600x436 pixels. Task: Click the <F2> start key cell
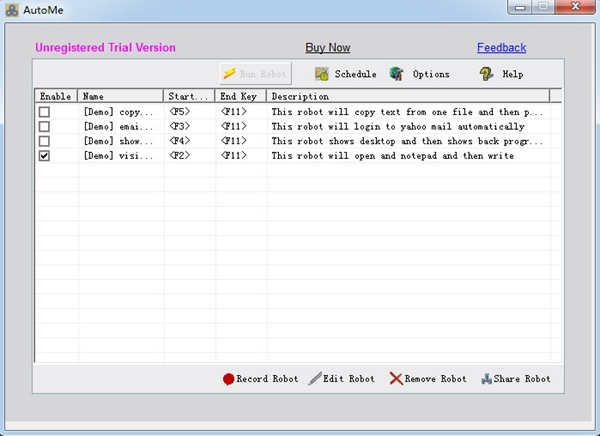coord(179,155)
